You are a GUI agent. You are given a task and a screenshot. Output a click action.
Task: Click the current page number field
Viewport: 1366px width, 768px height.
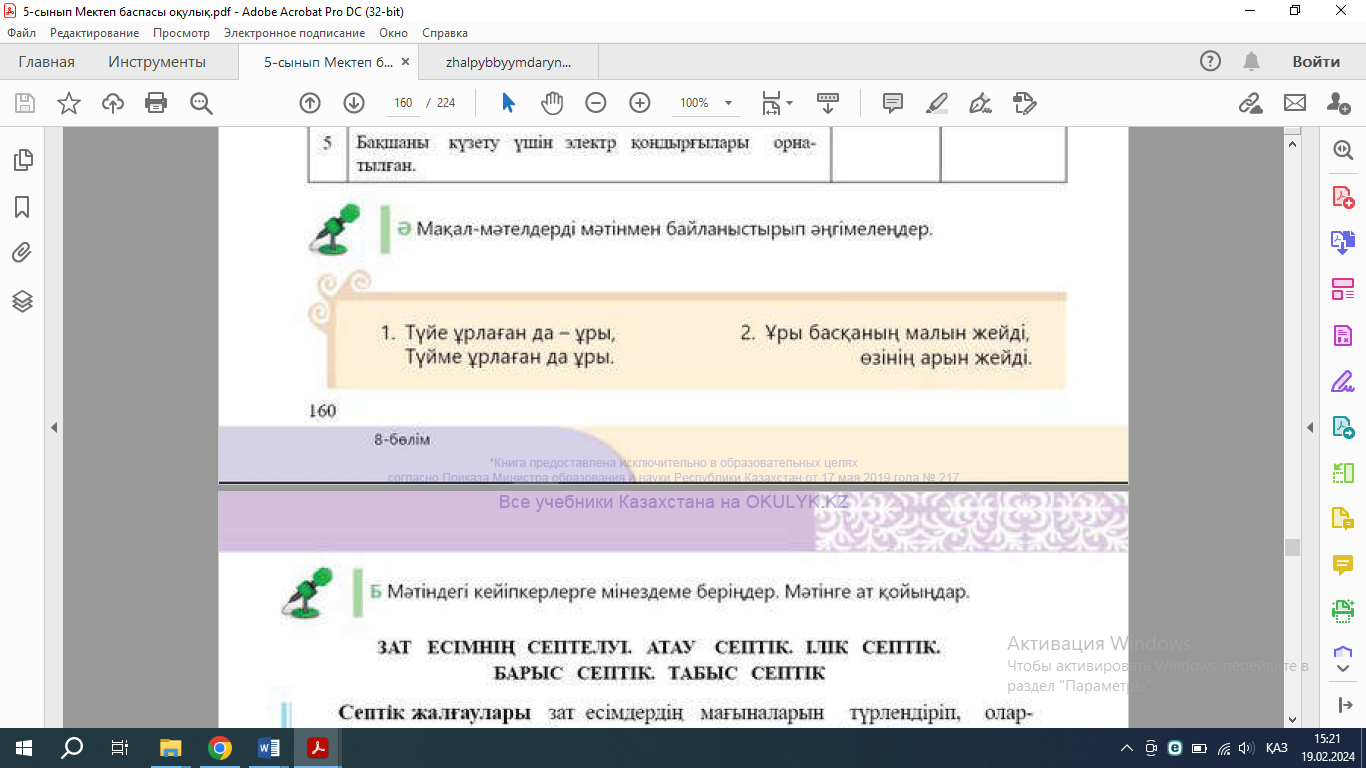tap(404, 103)
